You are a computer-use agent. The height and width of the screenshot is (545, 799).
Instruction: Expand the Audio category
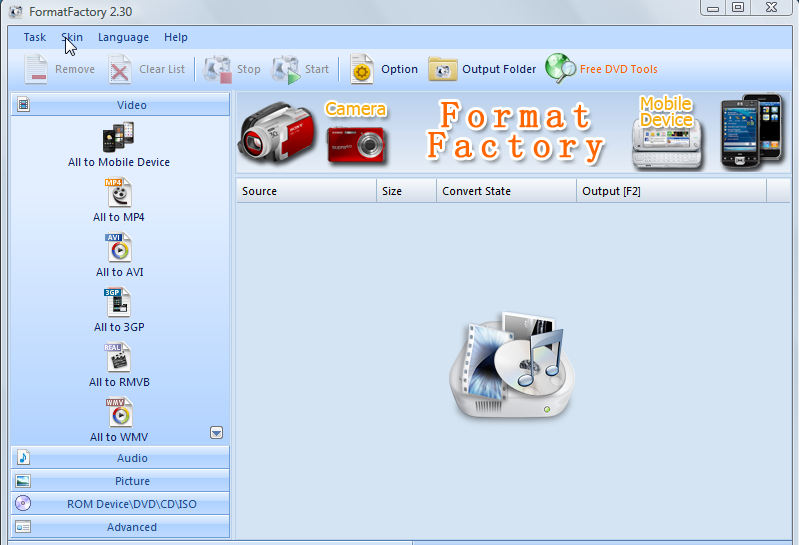click(120, 458)
